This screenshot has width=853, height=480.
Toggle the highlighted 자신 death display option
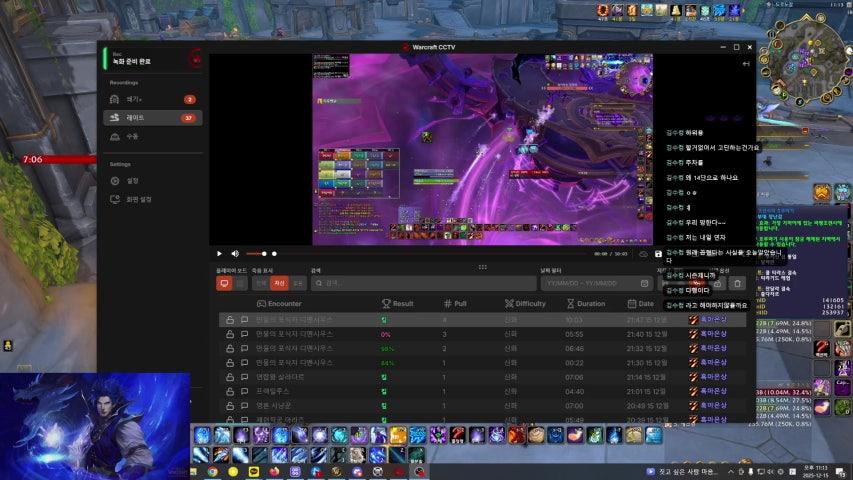point(281,284)
